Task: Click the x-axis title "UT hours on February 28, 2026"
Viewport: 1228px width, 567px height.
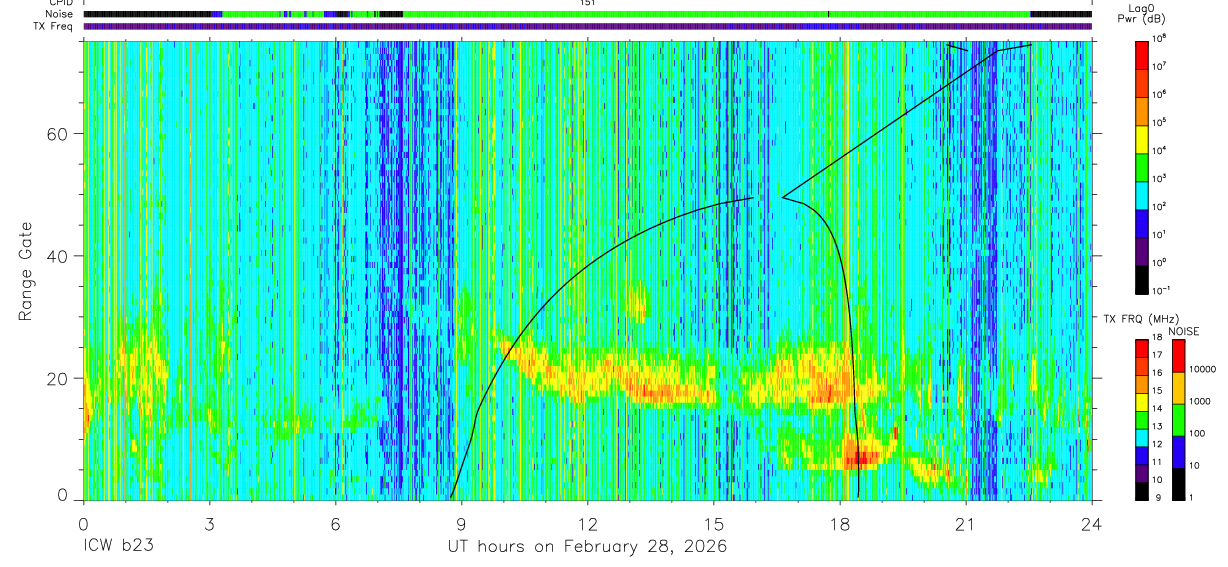Action: [x=586, y=547]
